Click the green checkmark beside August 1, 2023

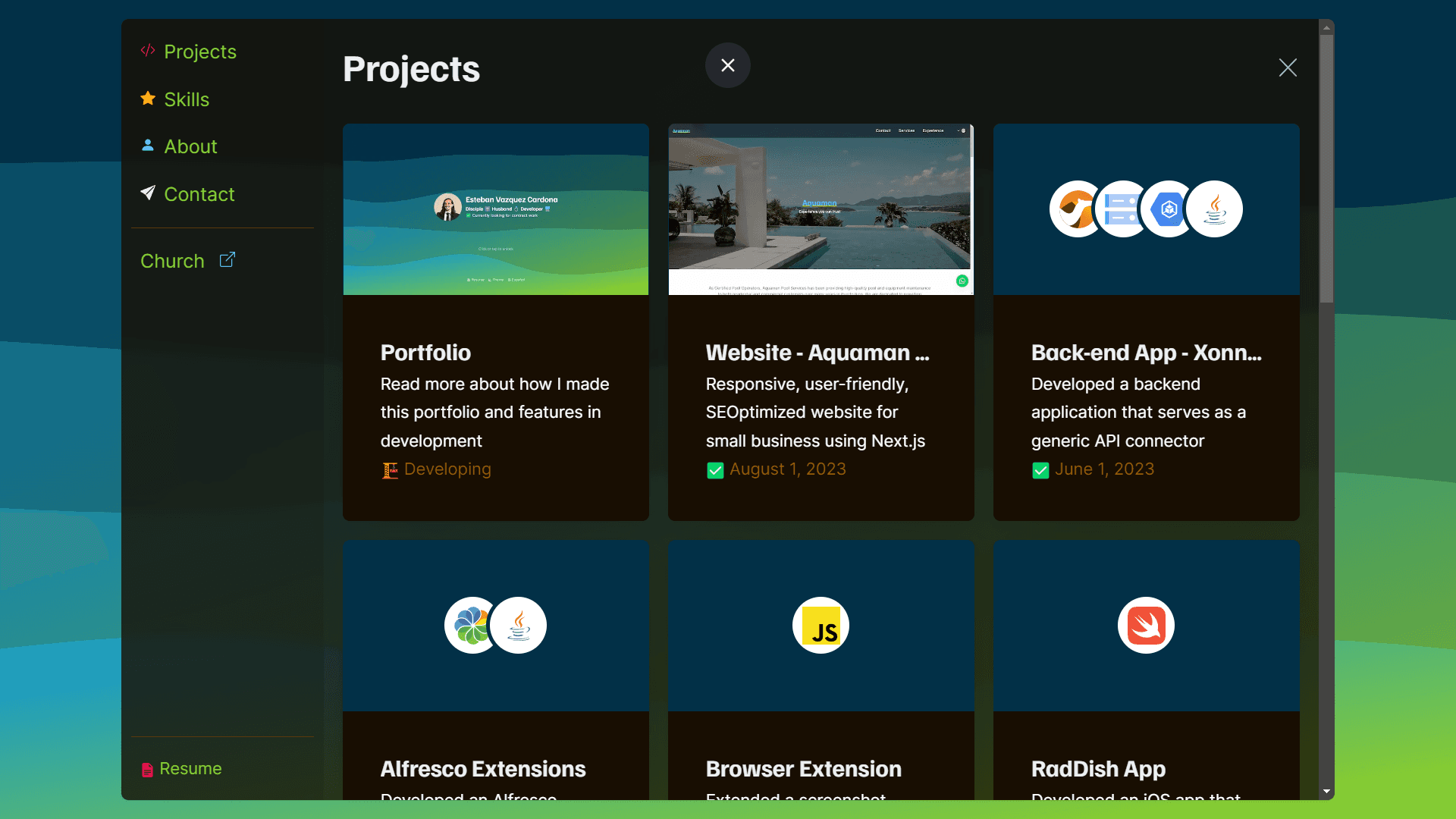pos(715,471)
